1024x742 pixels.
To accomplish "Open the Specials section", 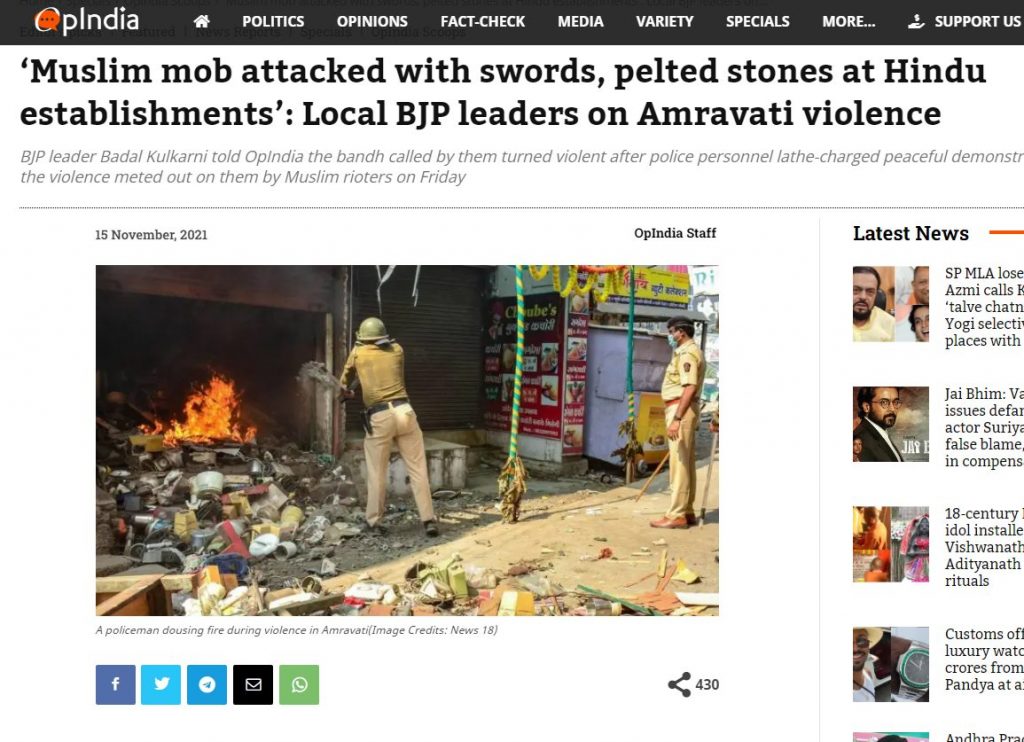I will 758,22.
